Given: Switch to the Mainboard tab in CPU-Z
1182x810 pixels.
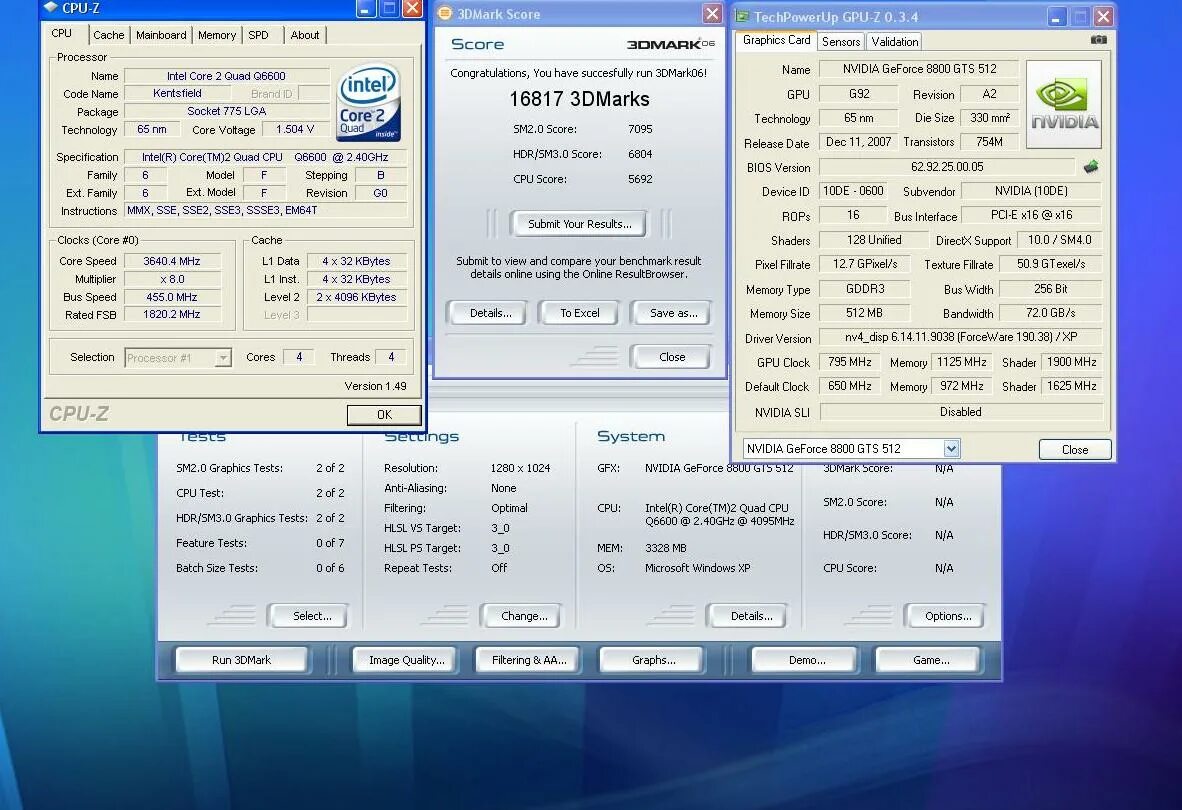Looking at the screenshot, I should click(x=161, y=35).
